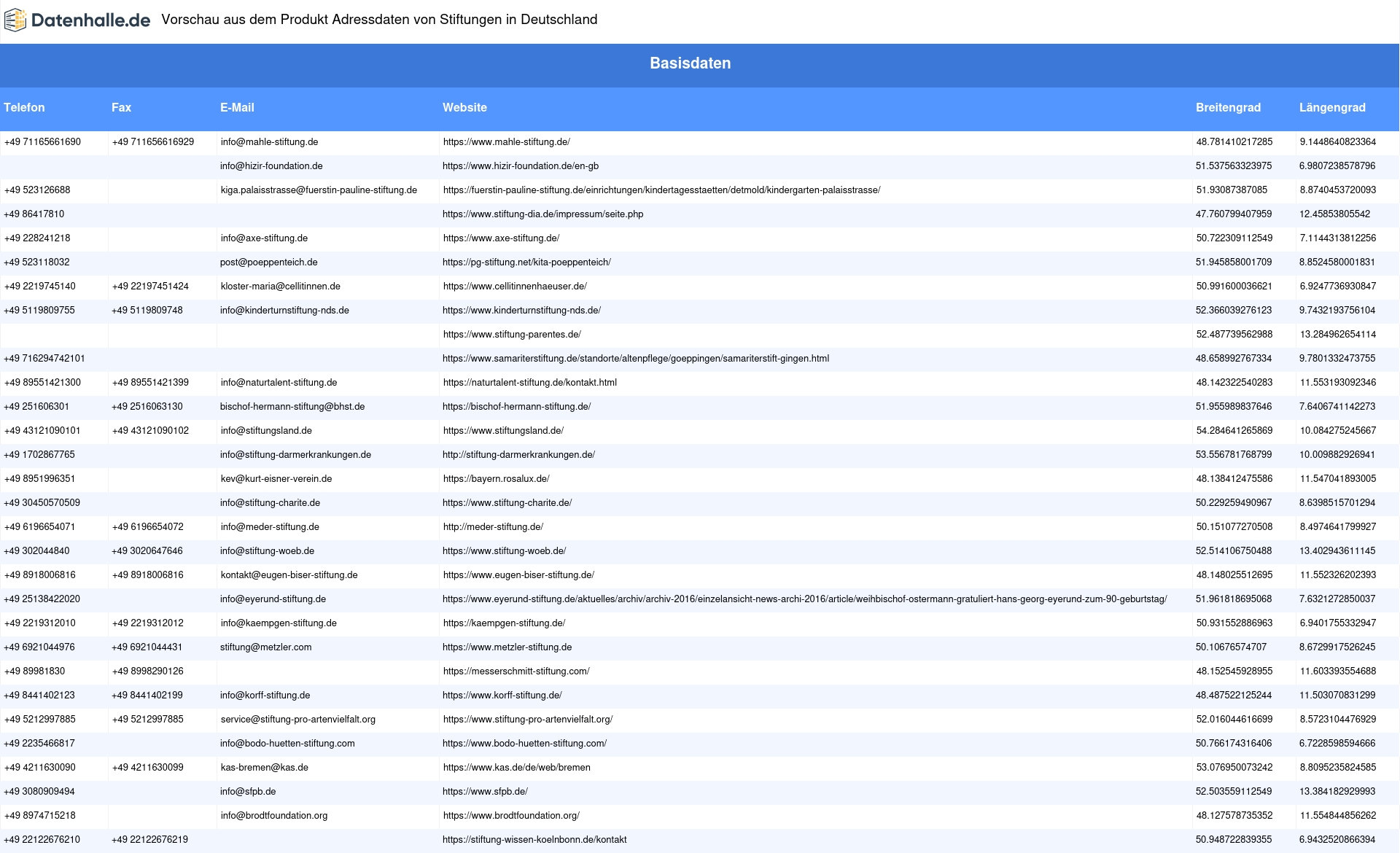Open the meder-stiftung.de website link
The height and width of the screenshot is (853, 1400).
tap(493, 527)
